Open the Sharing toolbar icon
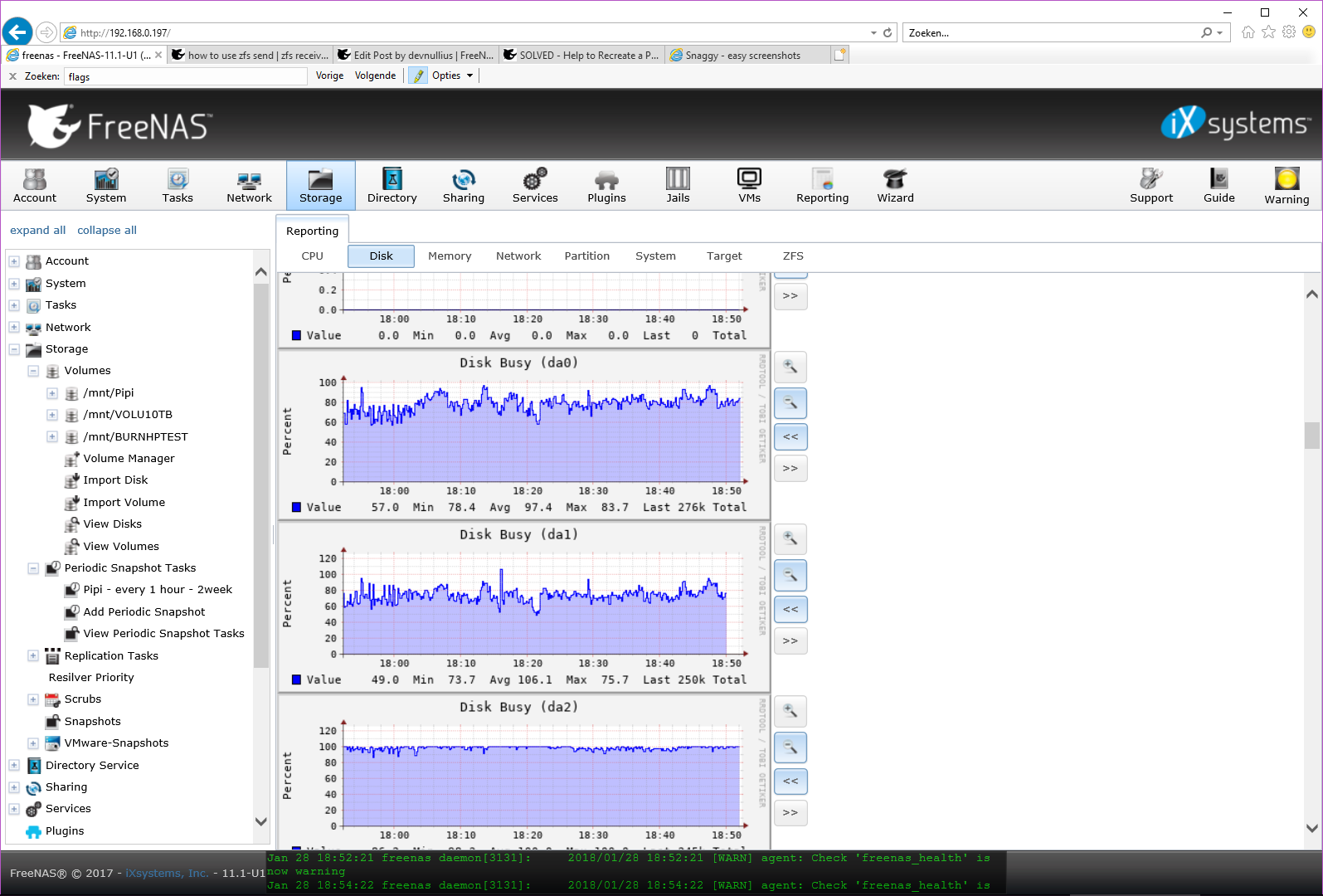The height and width of the screenshot is (896, 1323). pyautogui.click(x=464, y=185)
